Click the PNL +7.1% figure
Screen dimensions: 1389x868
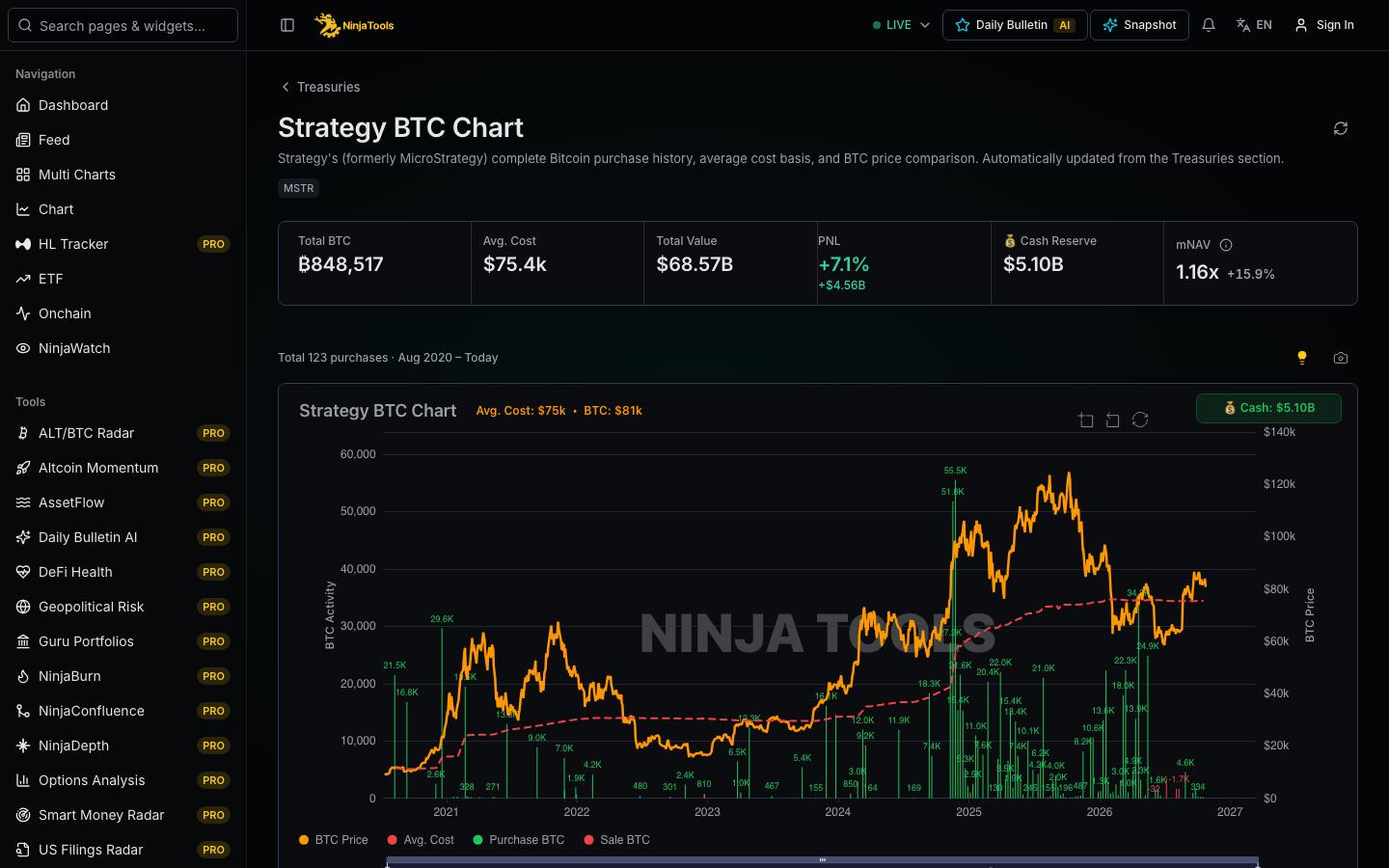tap(844, 264)
